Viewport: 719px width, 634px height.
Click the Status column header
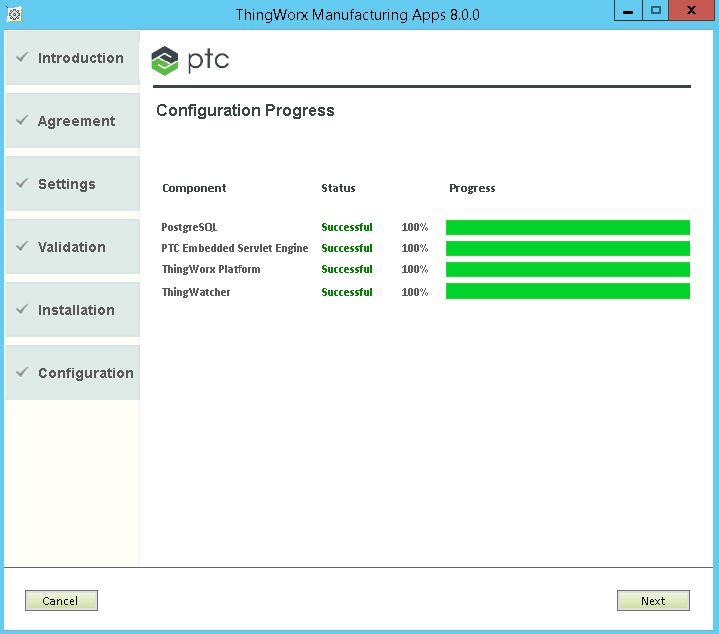click(x=338, y=188)
